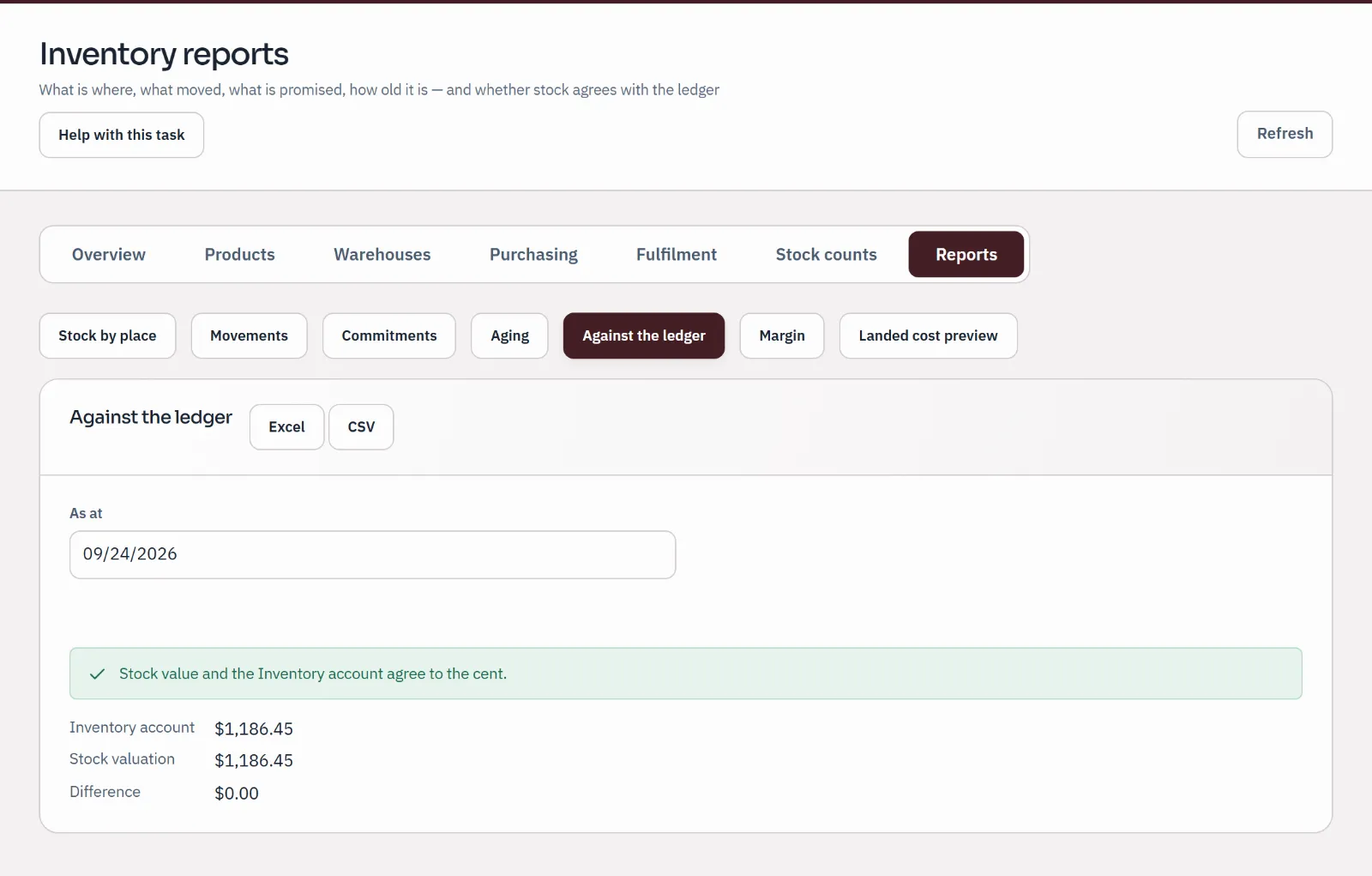Open the Purchasing tab

click(533, 255)
